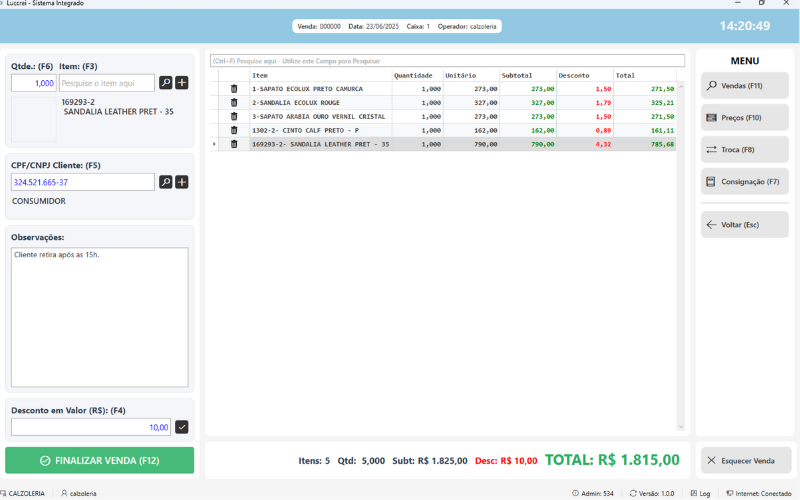Open Troca (F8) option
The height and width of the screenshot is (500, 800).
tap(744, 149)
